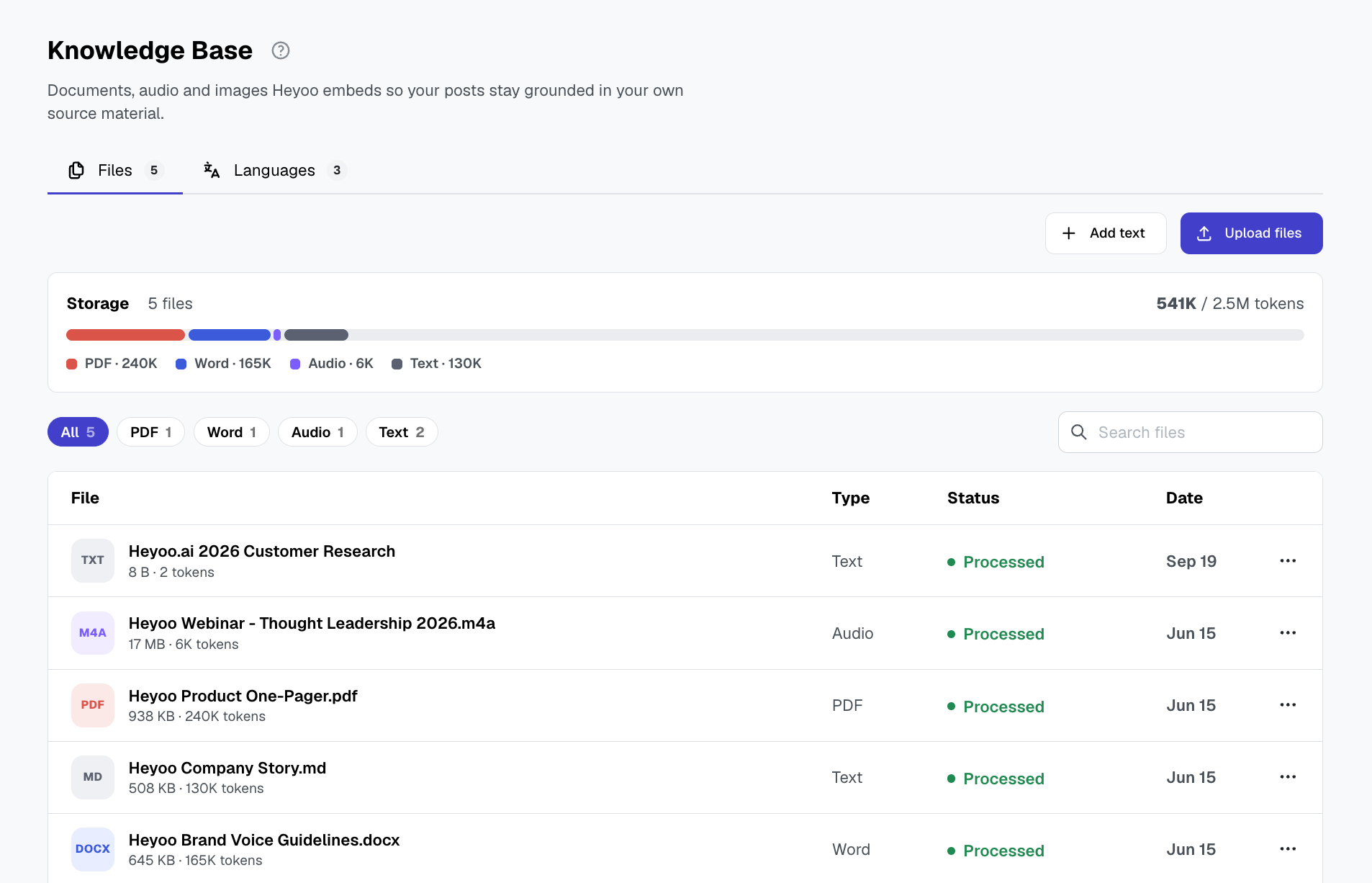This screenshot has width=1372, height=883.
Task: Click the Audio type cell for Heyoo Webinar
Action: pos(852,633)
